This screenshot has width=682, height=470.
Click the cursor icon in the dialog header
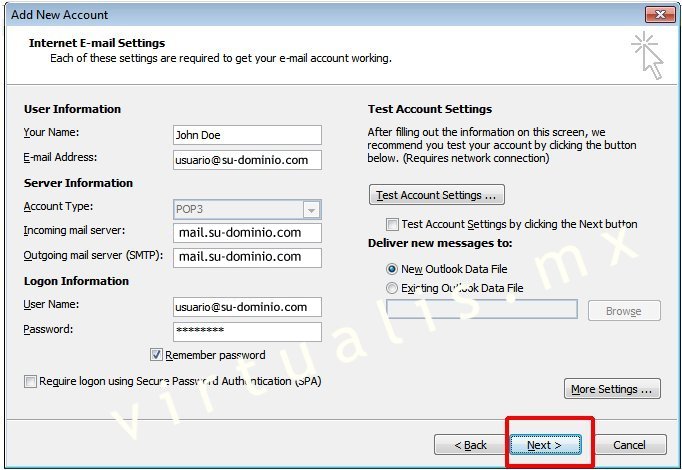click(x=648, y=55)
